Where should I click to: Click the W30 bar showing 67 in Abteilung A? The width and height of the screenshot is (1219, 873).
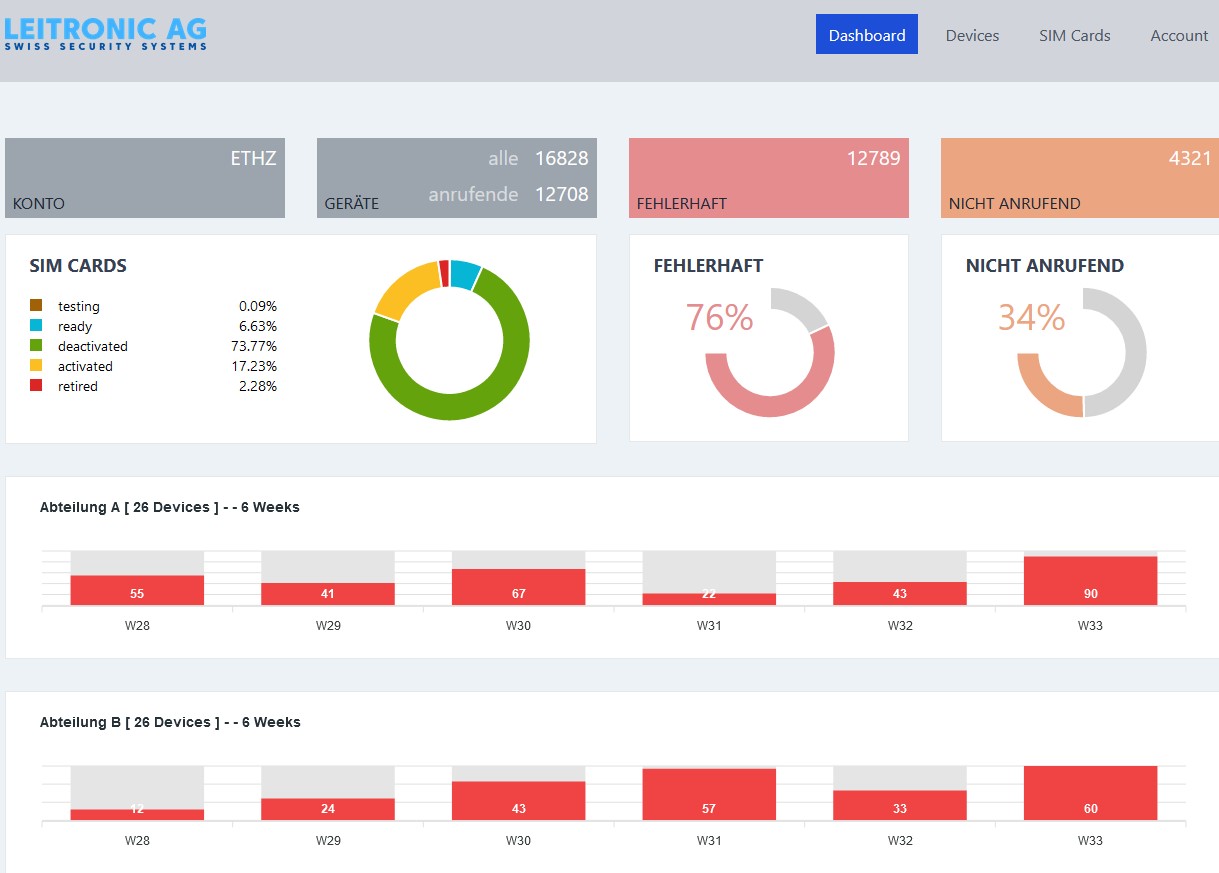(x=518, y=588)
